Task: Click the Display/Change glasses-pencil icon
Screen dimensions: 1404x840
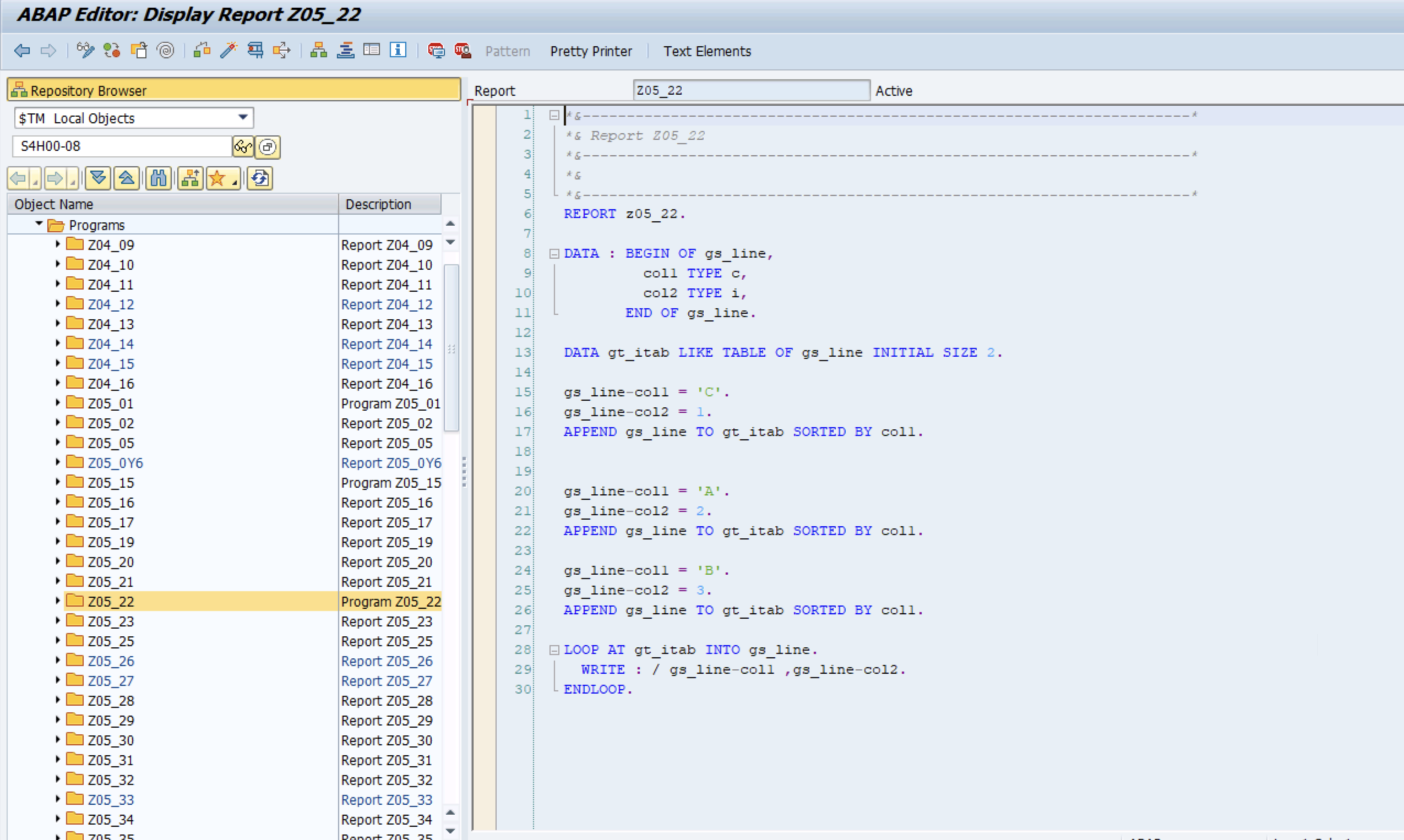Action: pos(85,51)
